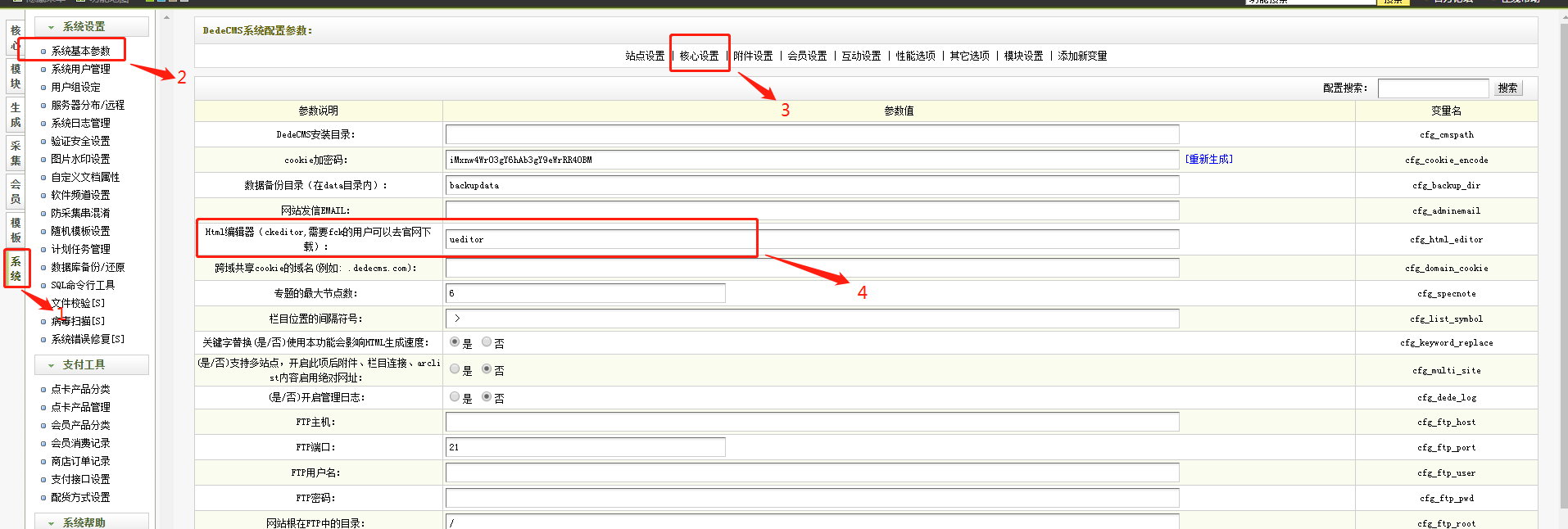Click the Html编辑器 field with ueditor

(812, 239)
